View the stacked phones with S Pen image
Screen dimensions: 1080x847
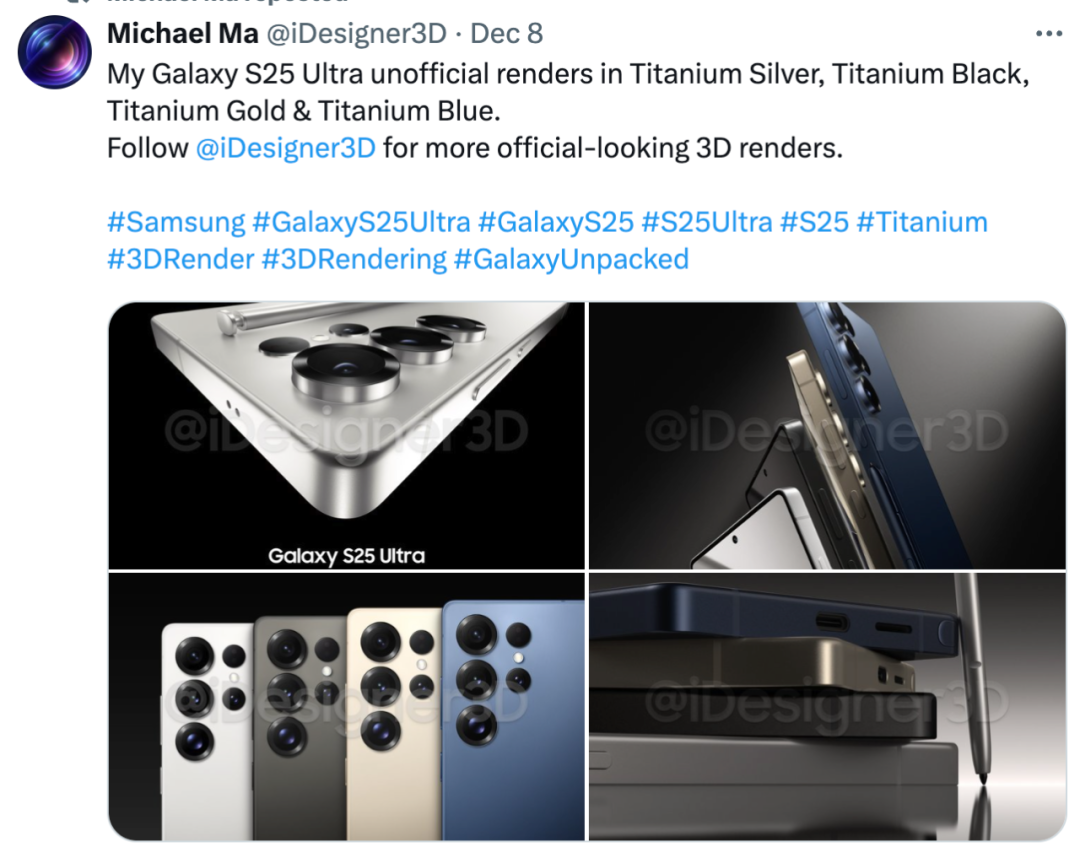(x=827, y=707)
